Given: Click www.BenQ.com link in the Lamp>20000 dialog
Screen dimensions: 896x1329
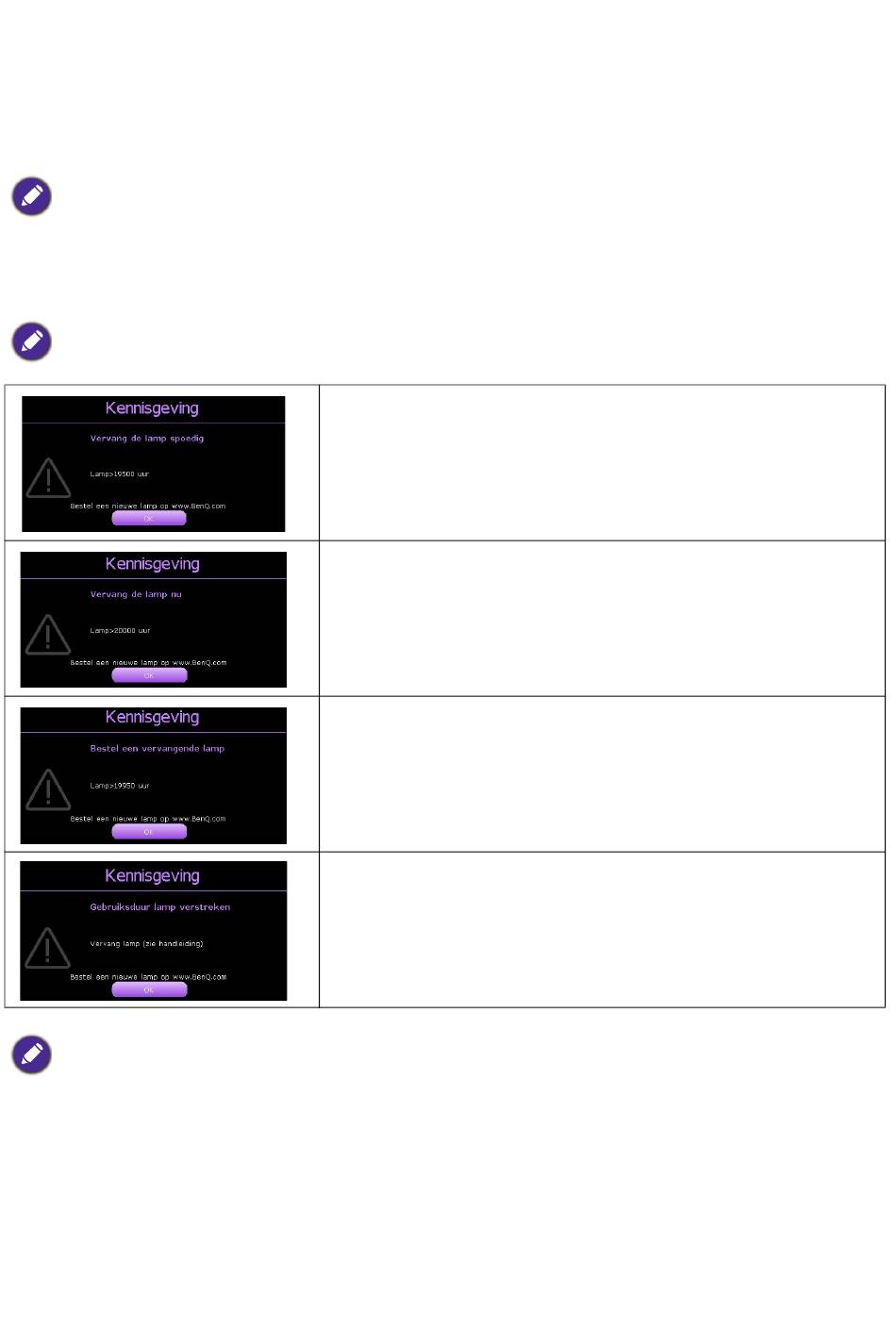Looking at the screenshot, I should point(200,663).
